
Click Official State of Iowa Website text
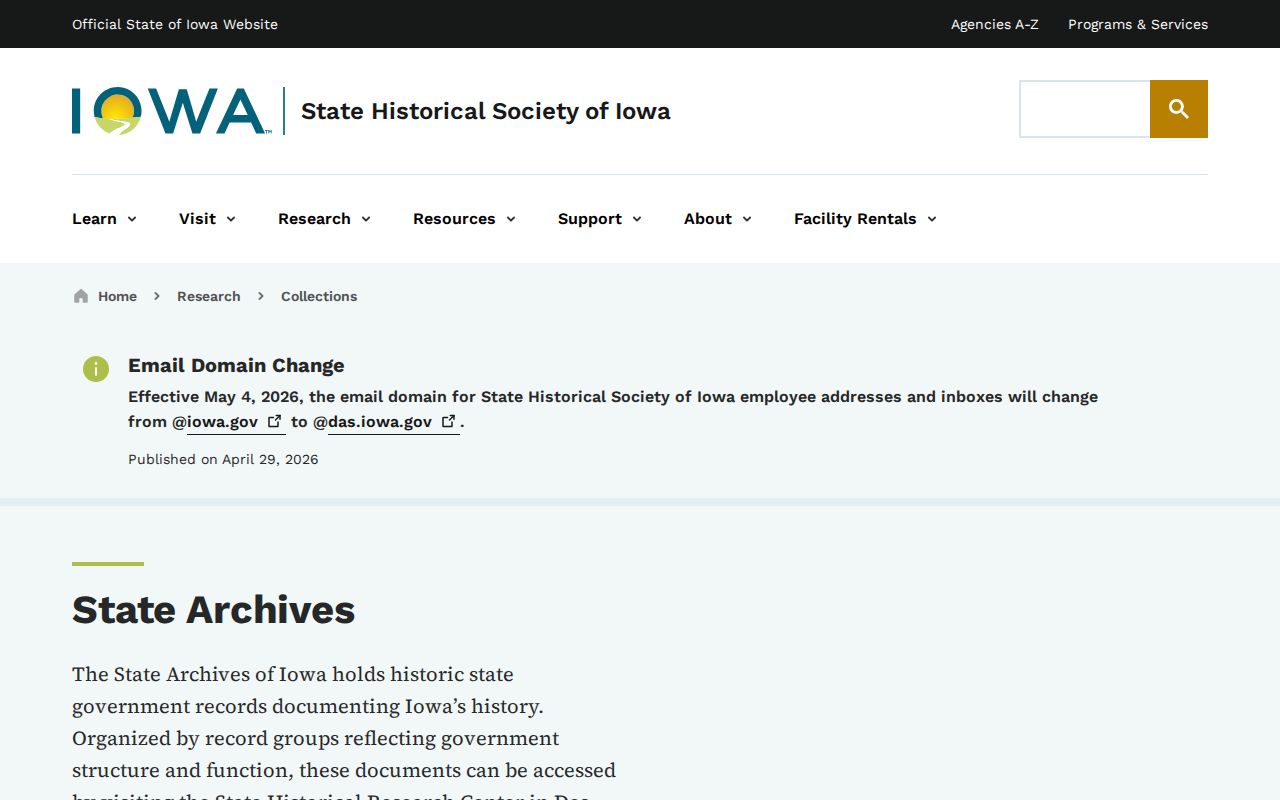click(175, 24)
